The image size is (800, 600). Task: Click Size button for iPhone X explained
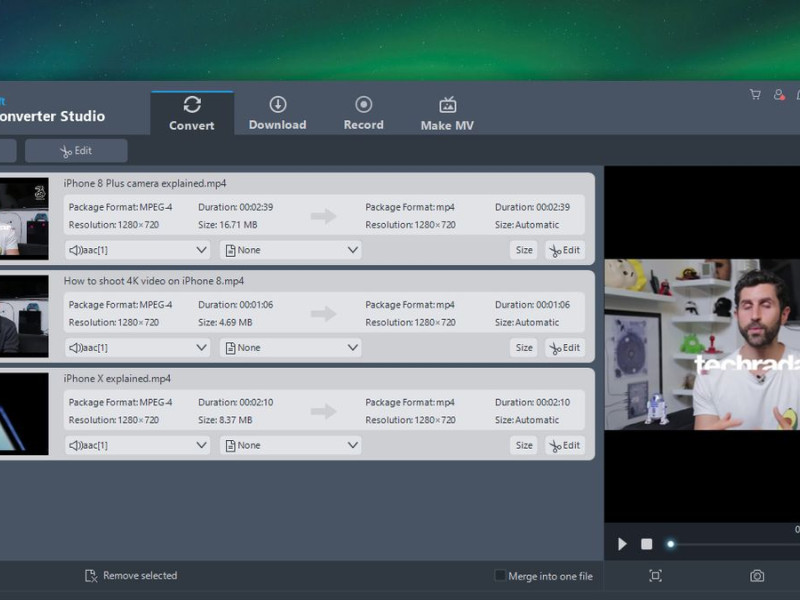coord(523,445)
